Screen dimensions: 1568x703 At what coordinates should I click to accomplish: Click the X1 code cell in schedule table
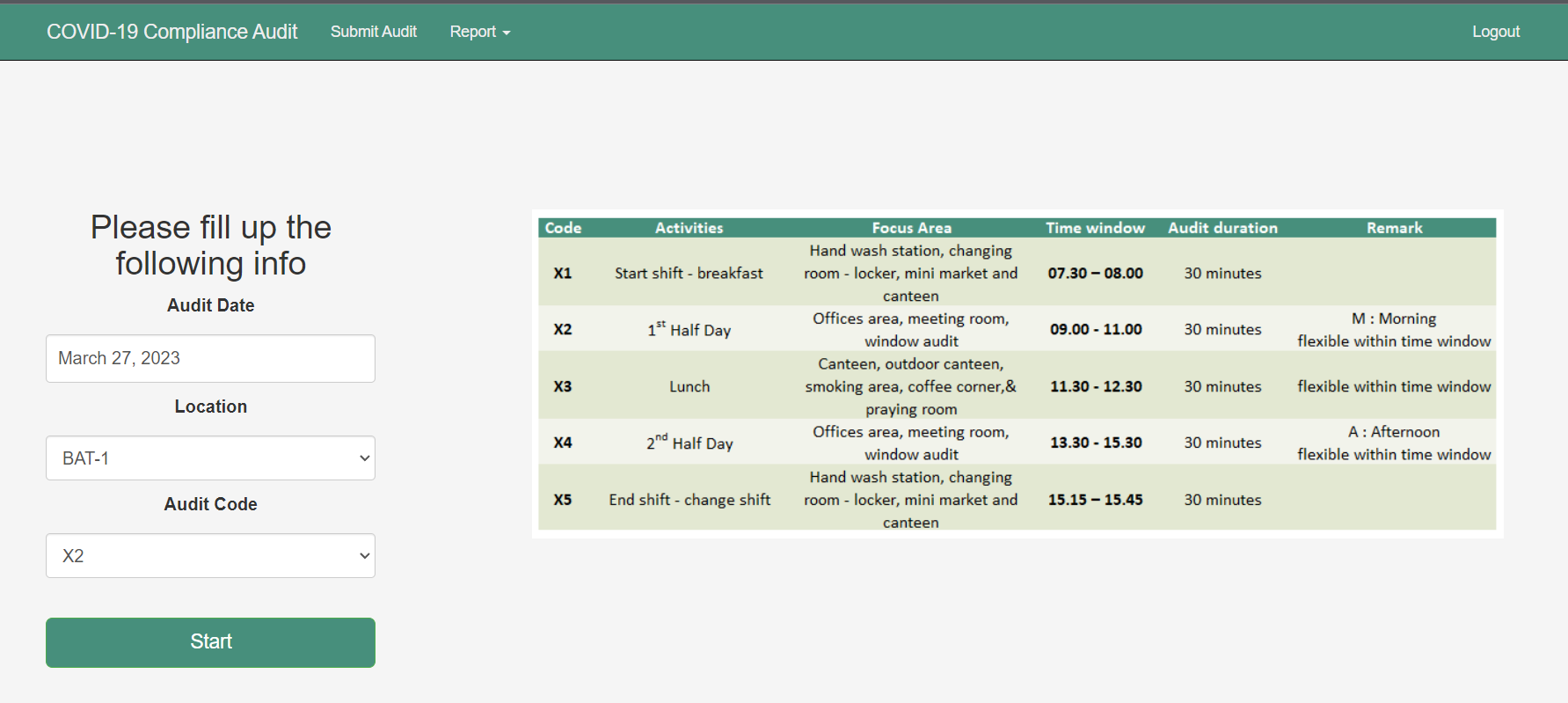point(562,274)
